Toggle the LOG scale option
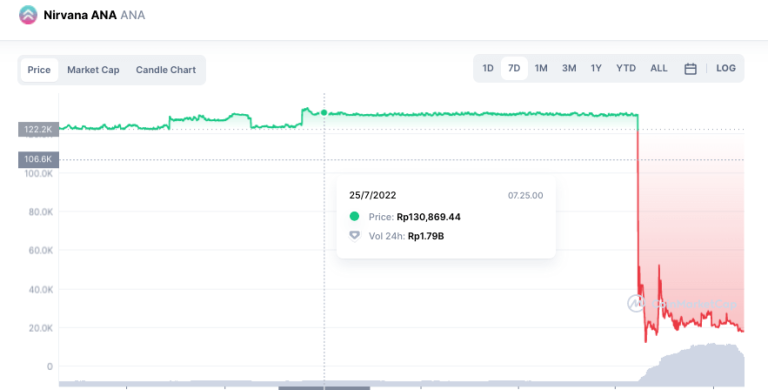Viewport: 768px width, 390px height. tap(725, 68)
